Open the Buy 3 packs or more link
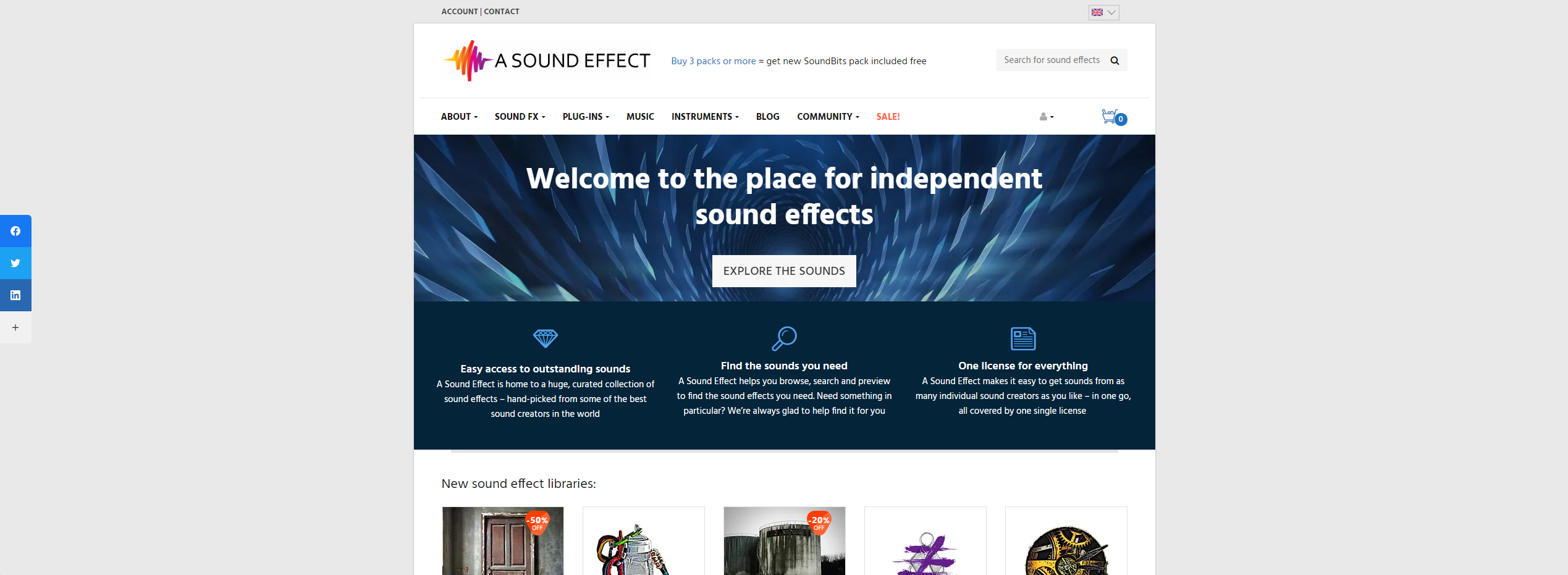Viewport: 1568px width, 575px height. [x=714, y=61]
